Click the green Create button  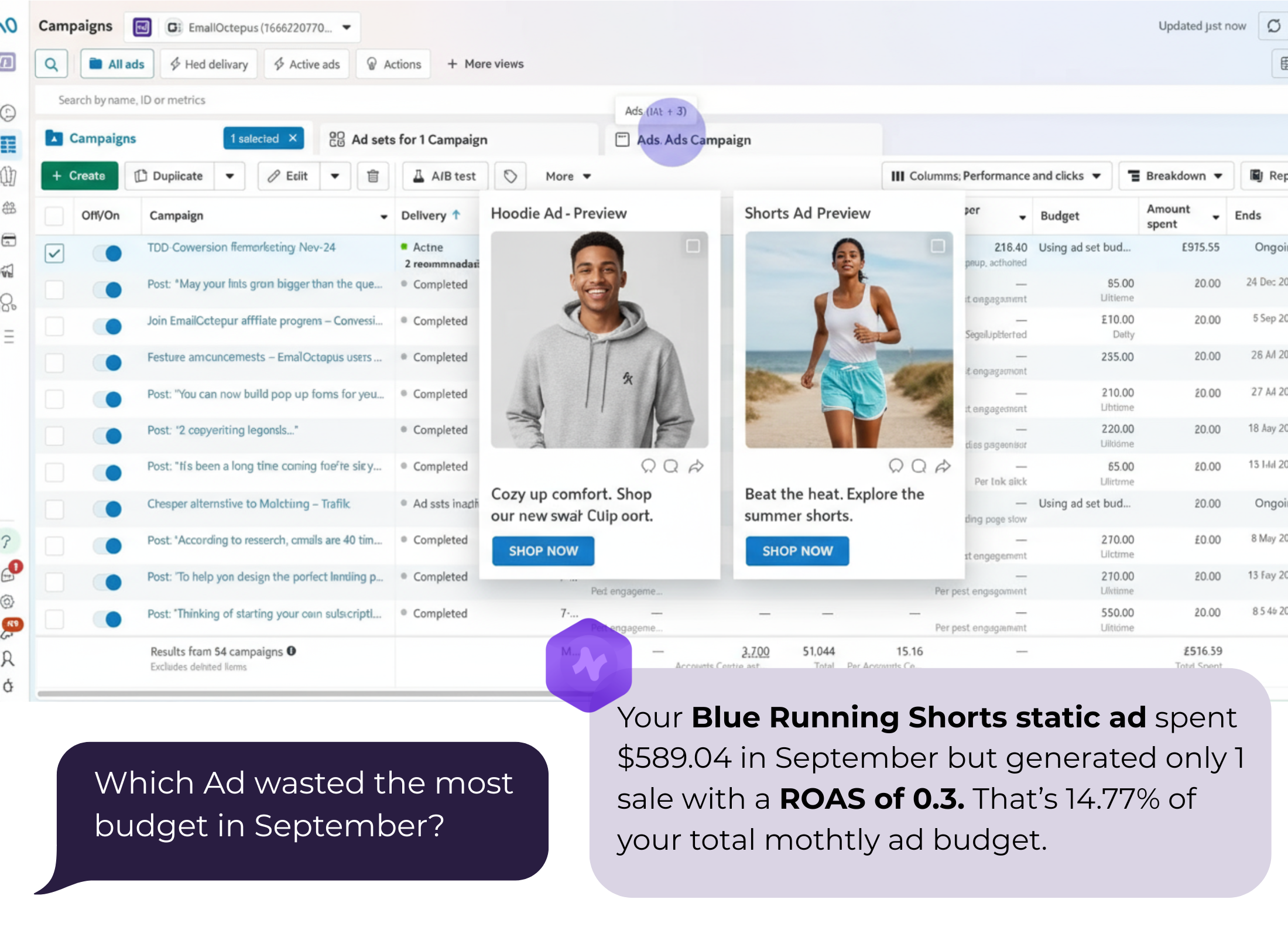(79, 176)
